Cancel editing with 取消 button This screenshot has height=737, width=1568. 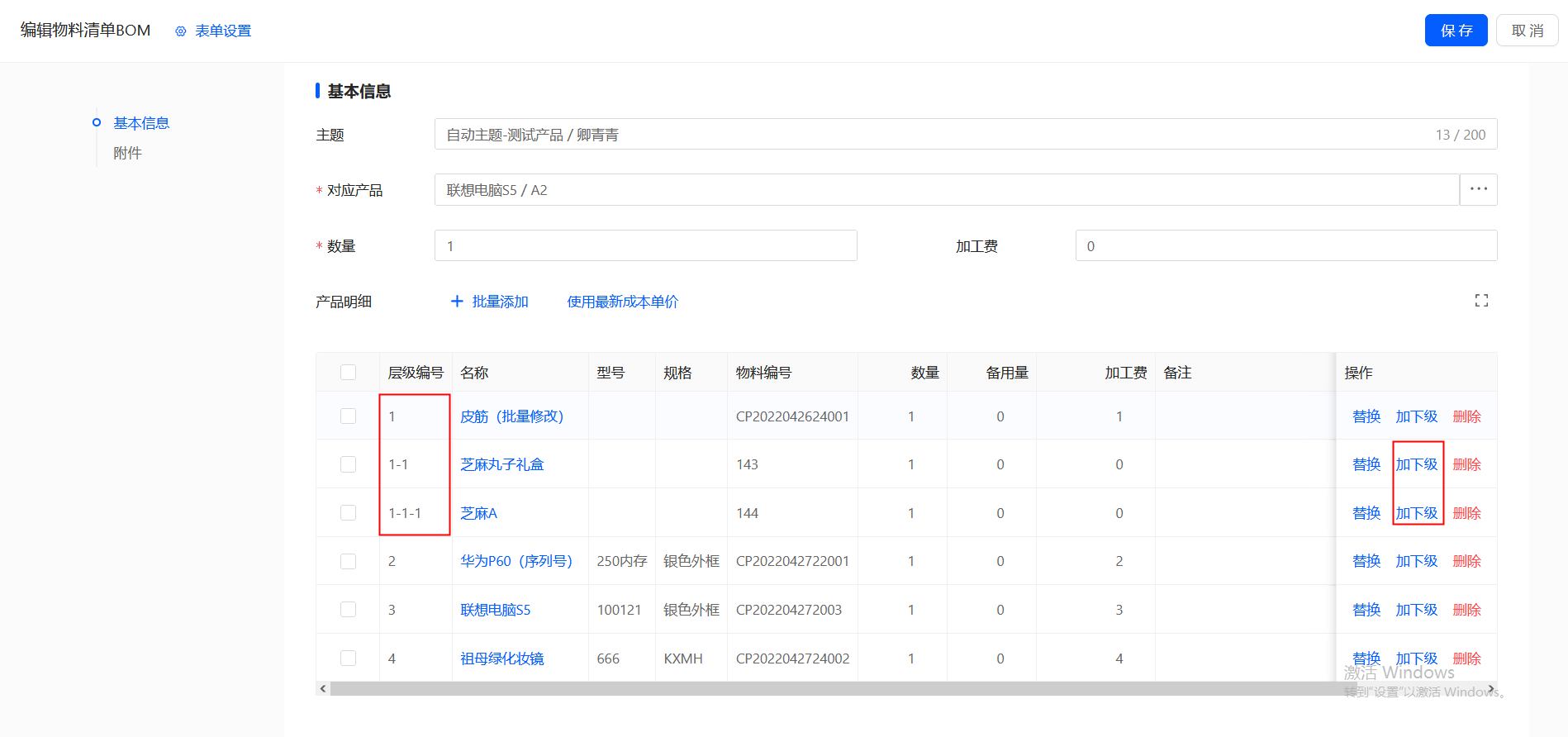1527,31
